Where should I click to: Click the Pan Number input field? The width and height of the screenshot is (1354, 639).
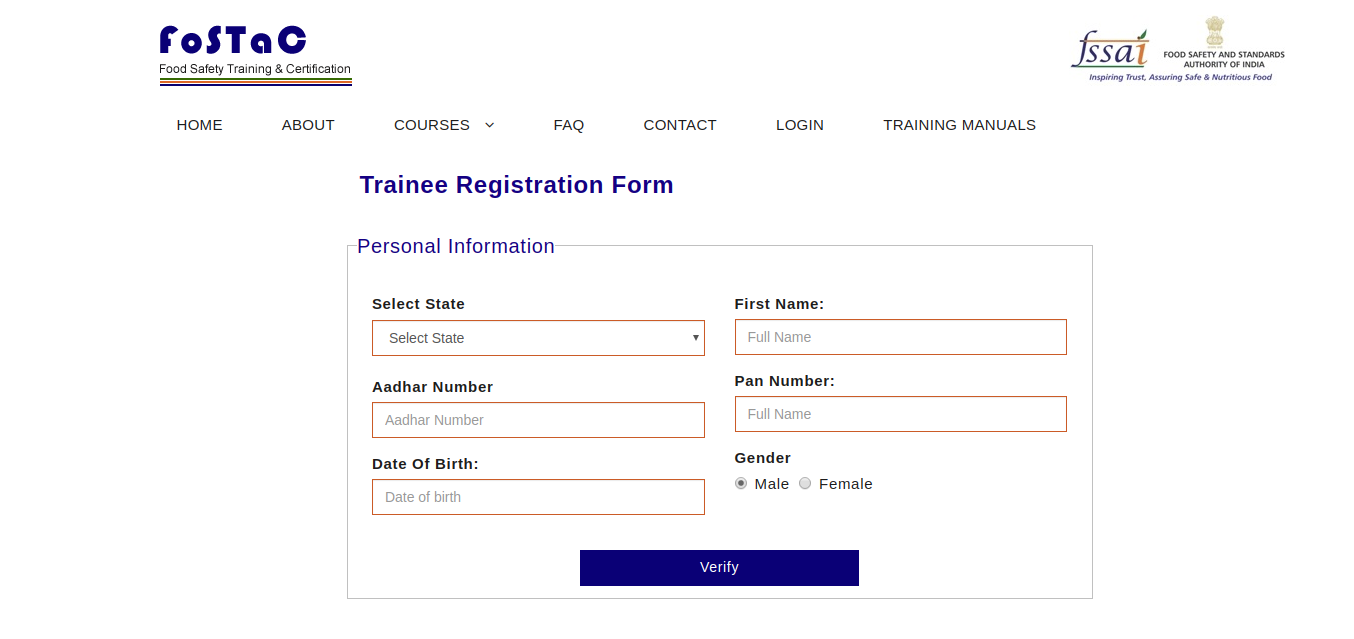(x=899, y=414)
